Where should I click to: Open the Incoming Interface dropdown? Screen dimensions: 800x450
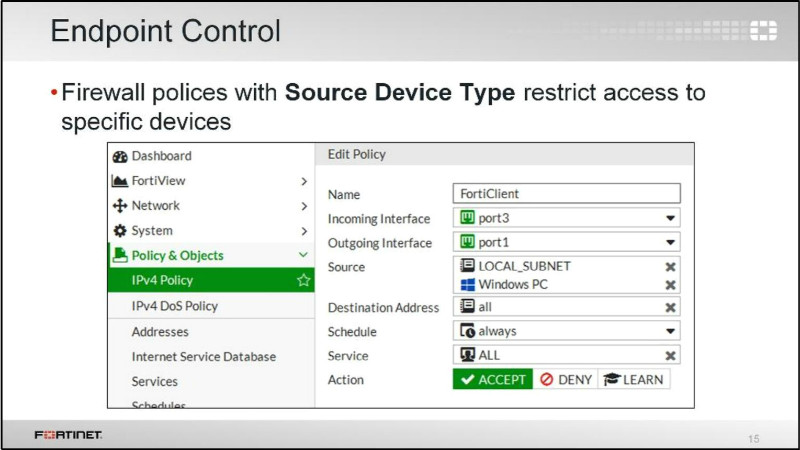[670, 218]
